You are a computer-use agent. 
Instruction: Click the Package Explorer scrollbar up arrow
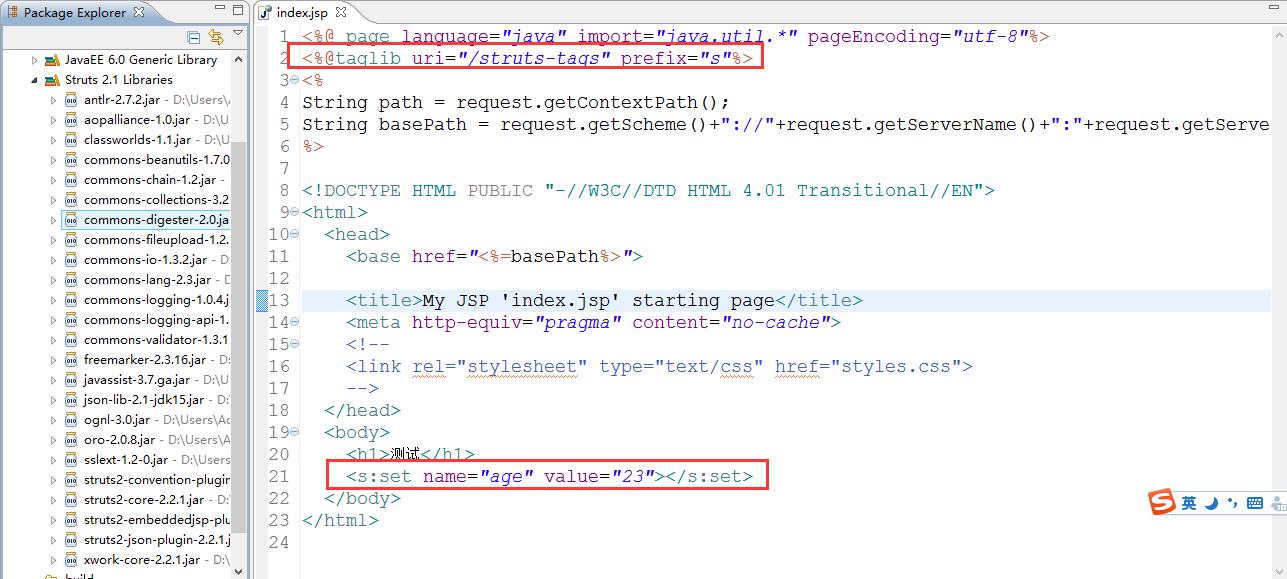pyautogui.click(x=239, y=58)
